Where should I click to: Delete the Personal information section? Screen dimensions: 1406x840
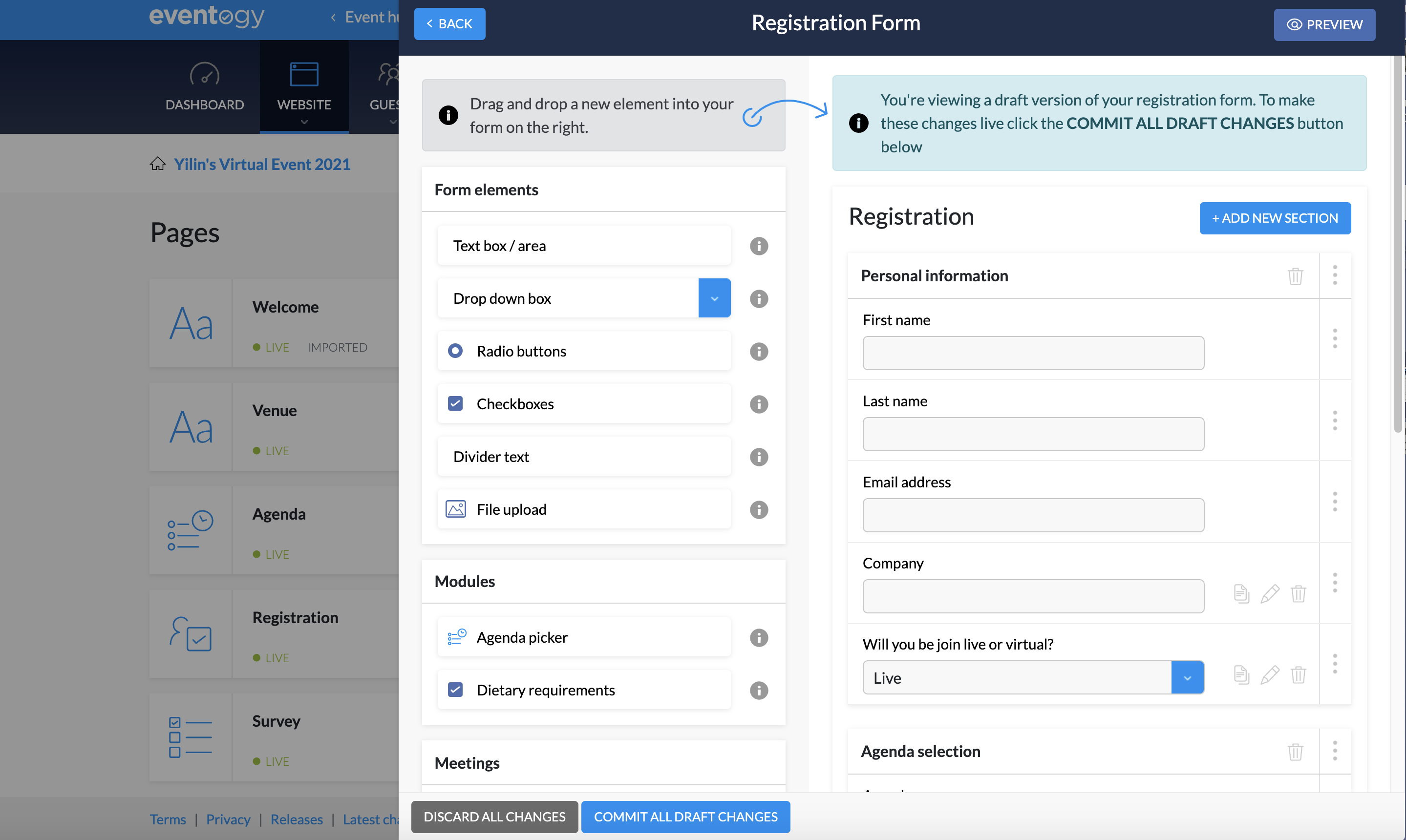tap(1296, 276)
